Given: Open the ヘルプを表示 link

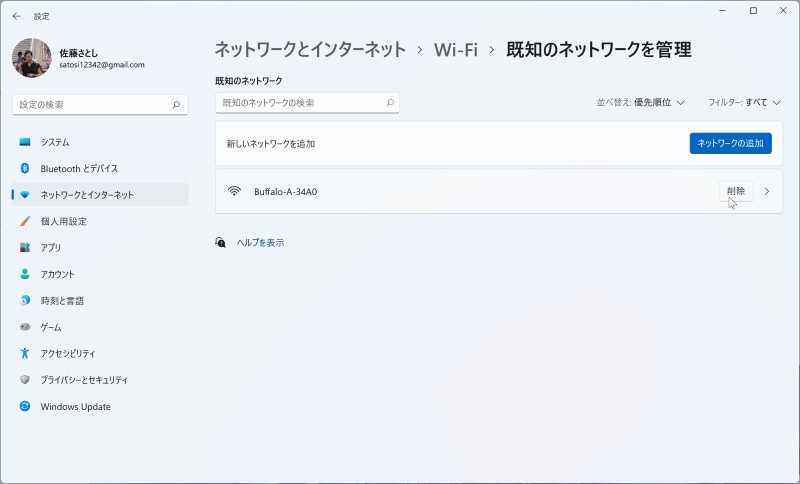Looking at the screenshot, I should point(260,242).
